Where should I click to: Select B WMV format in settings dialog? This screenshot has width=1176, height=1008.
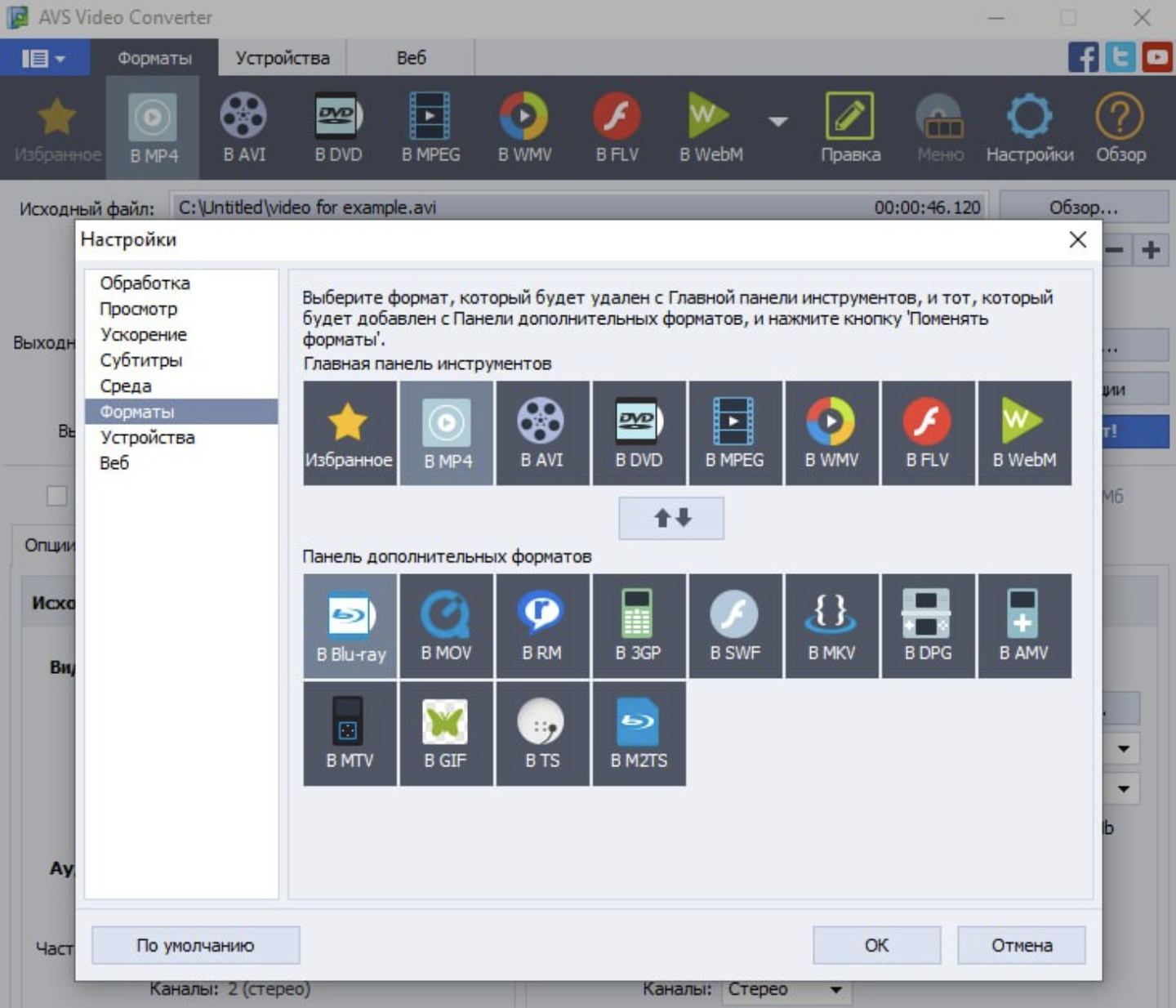coord(831,433)
